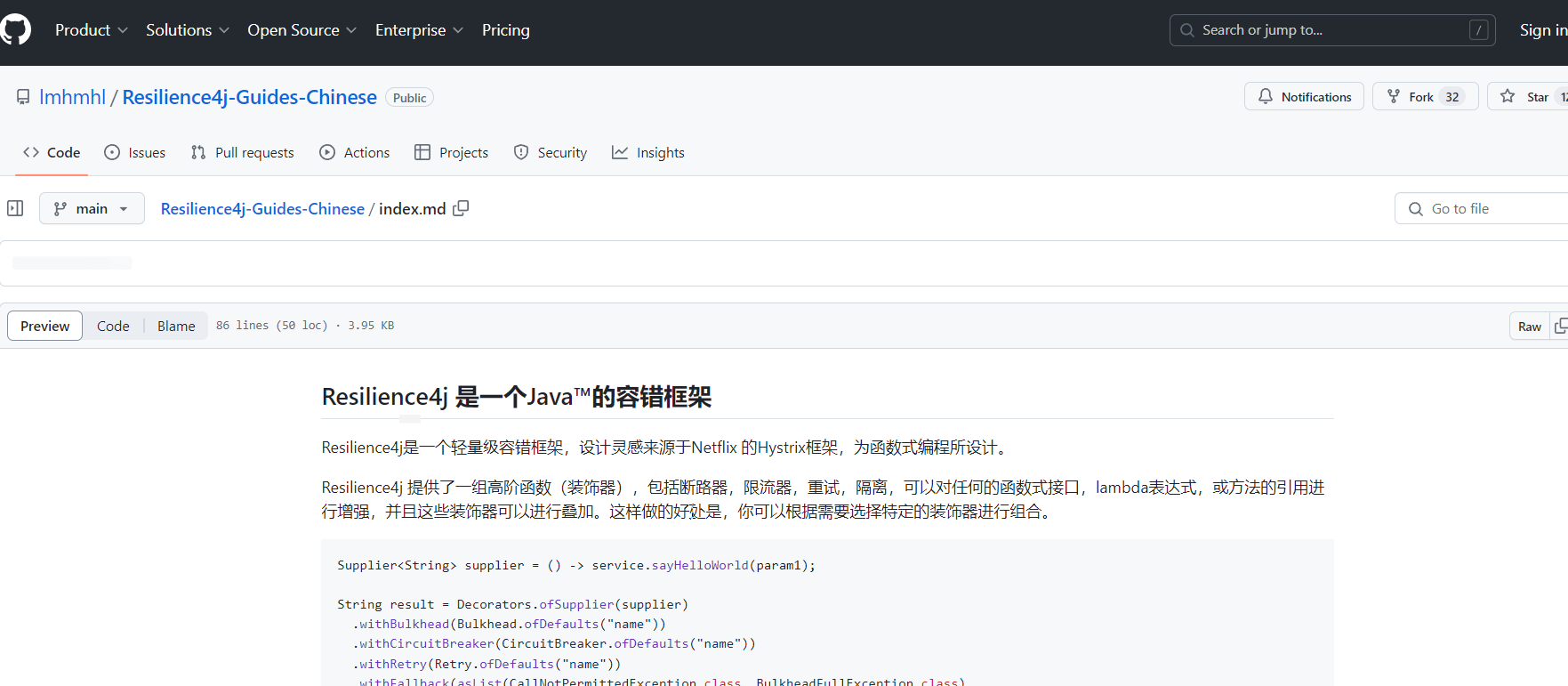
Task: Switch to the Code repository tab
Action: 52,153
